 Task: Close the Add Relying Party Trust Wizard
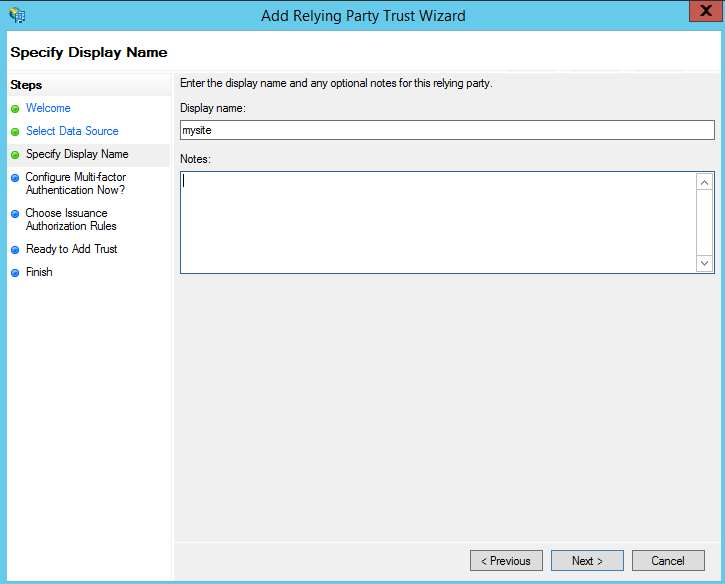[706, 11]
